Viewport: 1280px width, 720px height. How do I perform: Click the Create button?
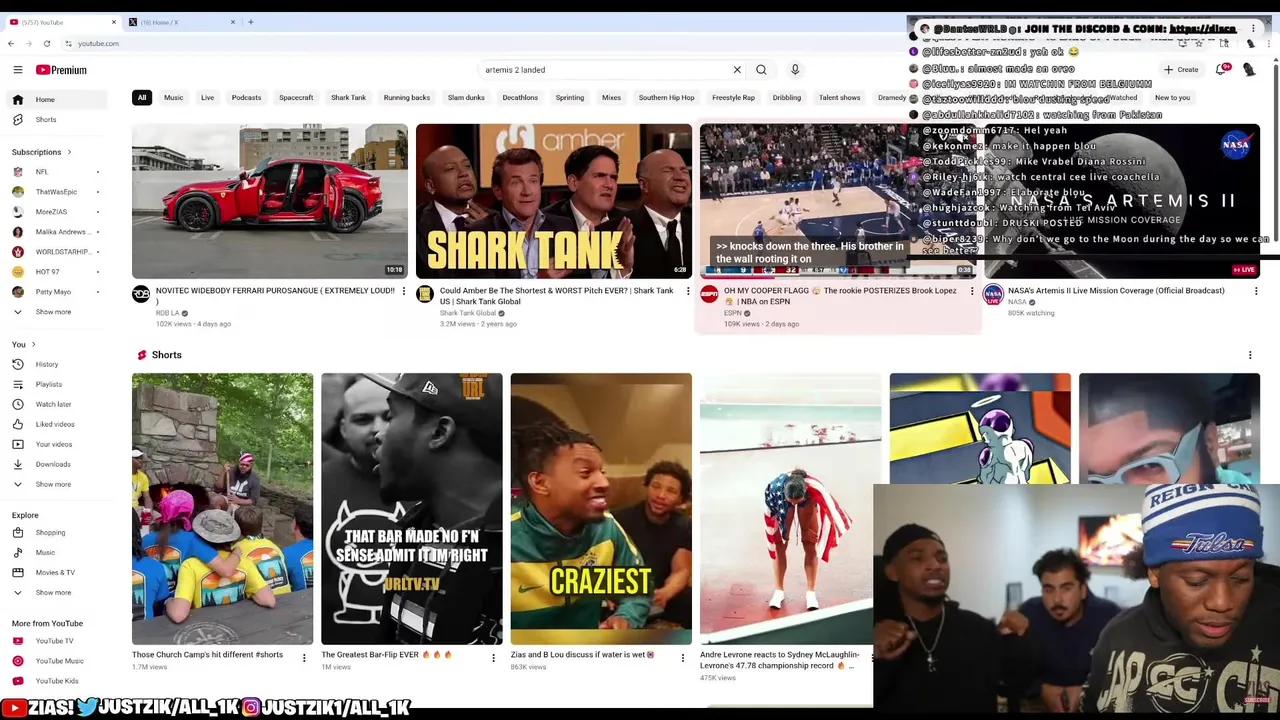tap(1181, 70)
